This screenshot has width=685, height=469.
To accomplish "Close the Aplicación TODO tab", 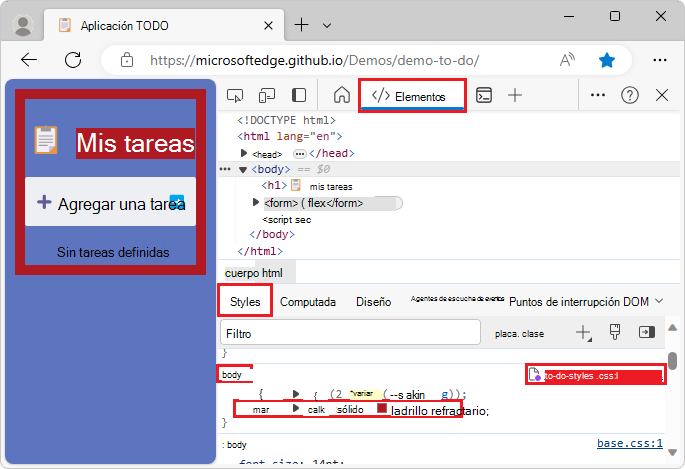I will tap(268, 26).
